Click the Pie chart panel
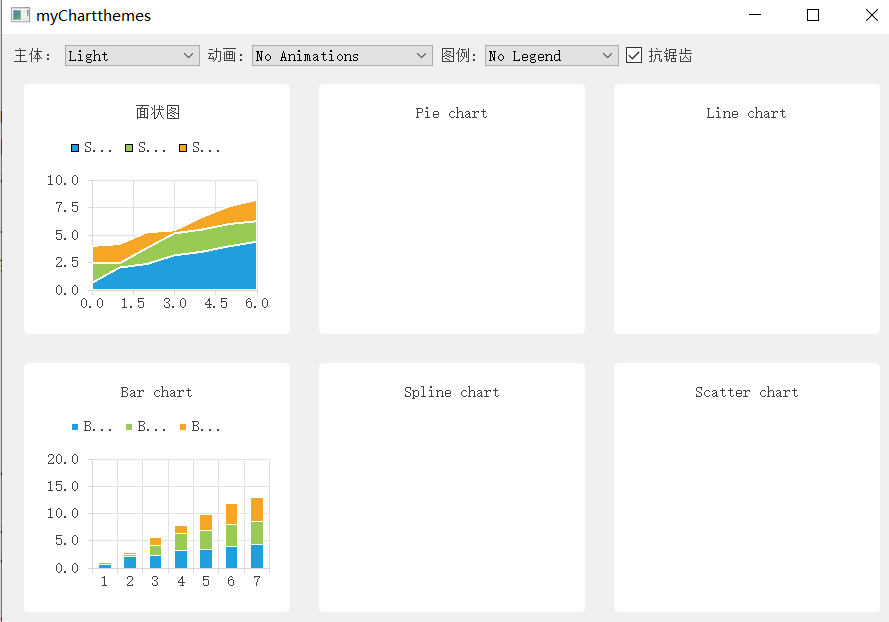This screenshot has width=889, height=622. (x=451, y=210)
